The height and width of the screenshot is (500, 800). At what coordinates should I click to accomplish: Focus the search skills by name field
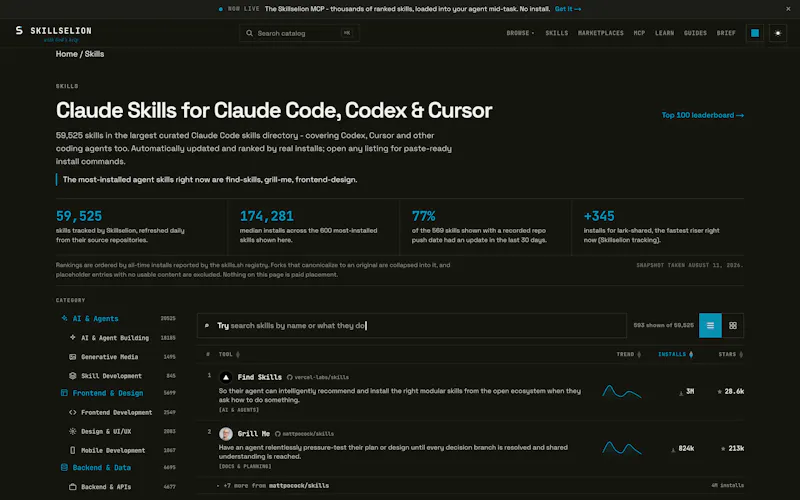(412, 326)
